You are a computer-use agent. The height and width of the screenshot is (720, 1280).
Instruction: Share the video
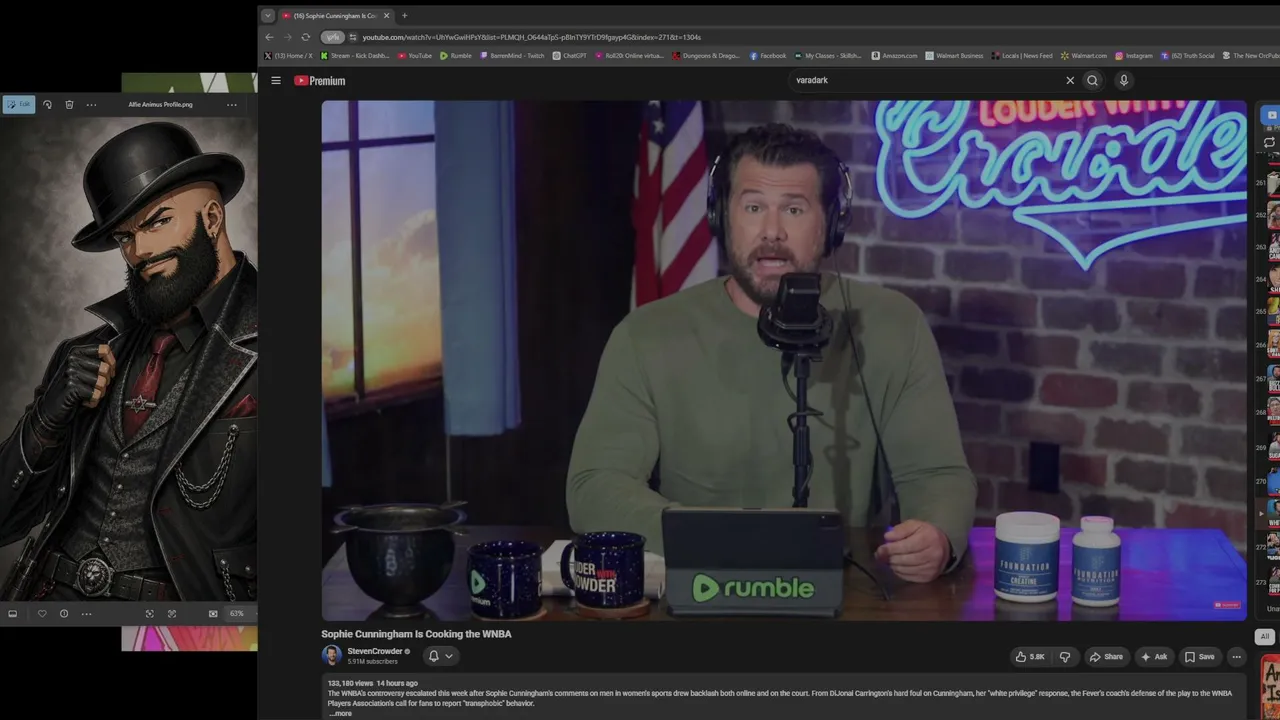click(x=1106, y=657)
